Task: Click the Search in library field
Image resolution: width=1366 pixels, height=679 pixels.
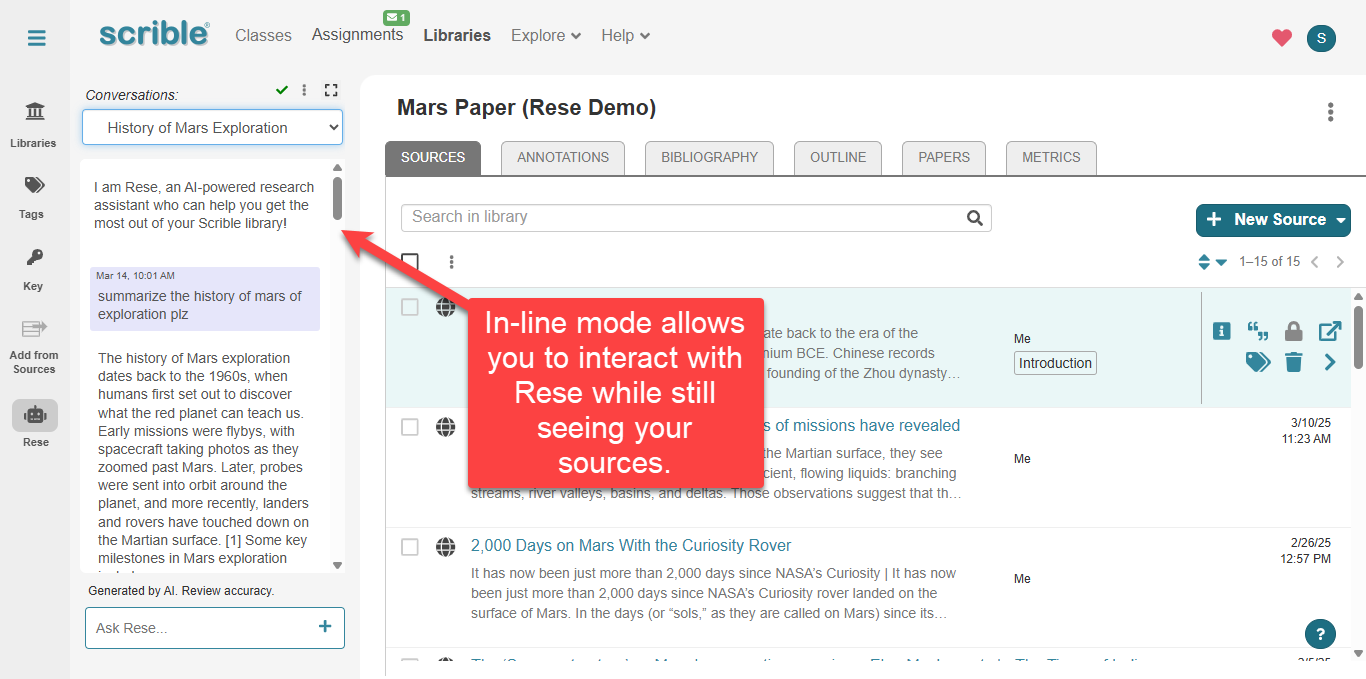Action: (696, 218)
